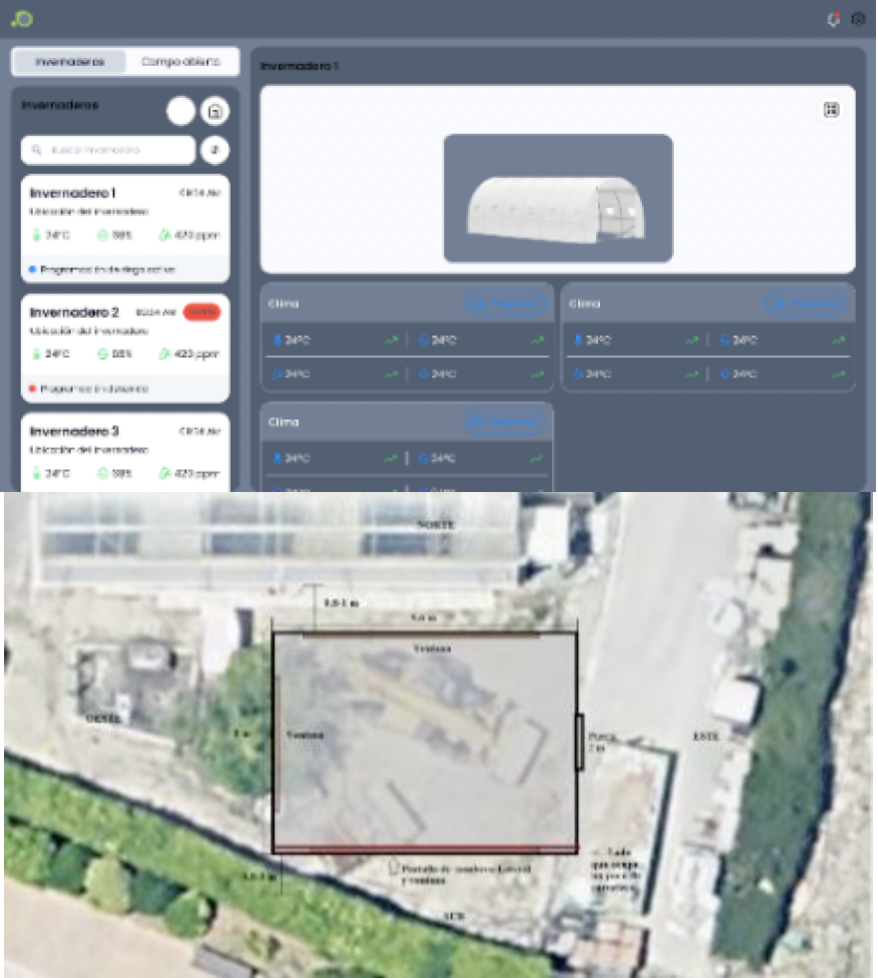Switch to the Invernaderos tab

70,62
